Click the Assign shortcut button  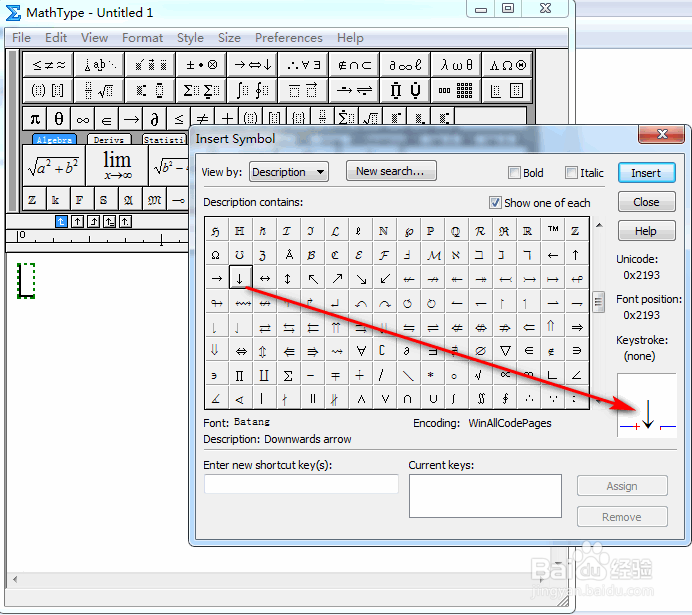[622, 486]
